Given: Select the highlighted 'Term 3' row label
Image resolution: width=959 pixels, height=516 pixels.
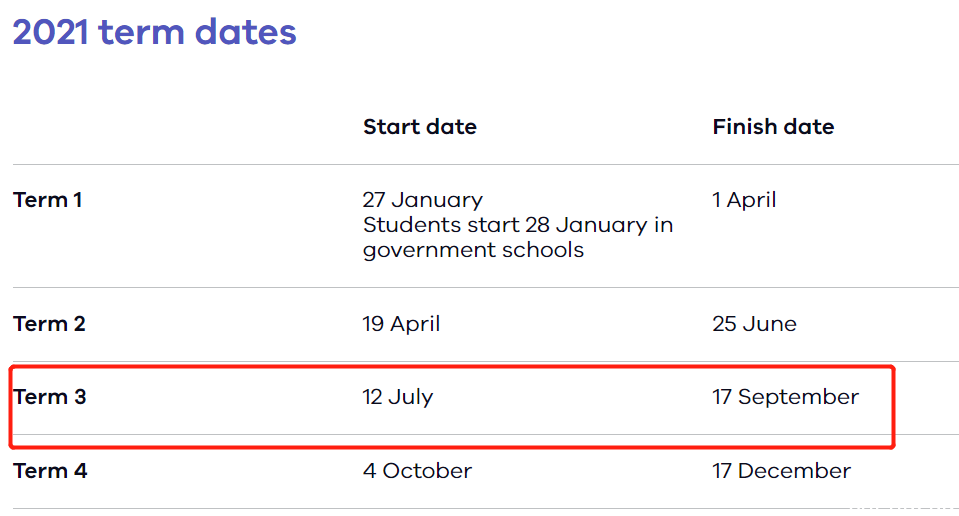Looking at the screenshot, I should 49,397.
